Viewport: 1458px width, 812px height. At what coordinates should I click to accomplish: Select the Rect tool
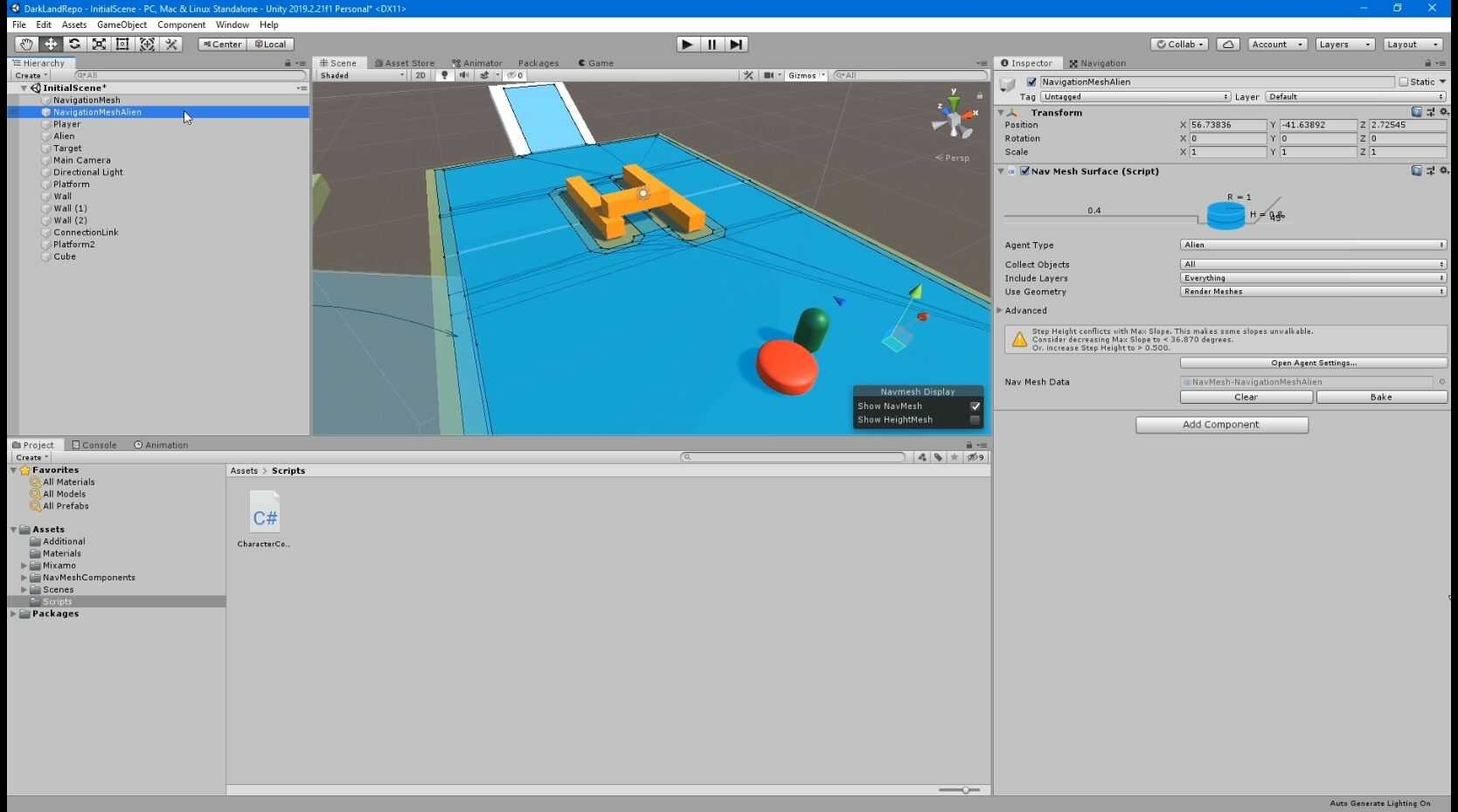click(x=122, y=44)
